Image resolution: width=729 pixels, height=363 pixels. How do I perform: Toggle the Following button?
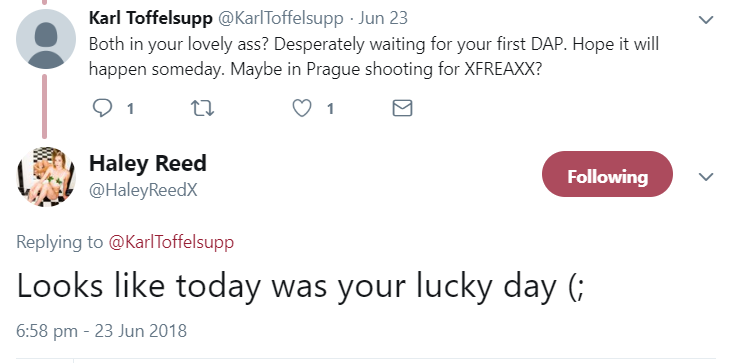[607, 174]
